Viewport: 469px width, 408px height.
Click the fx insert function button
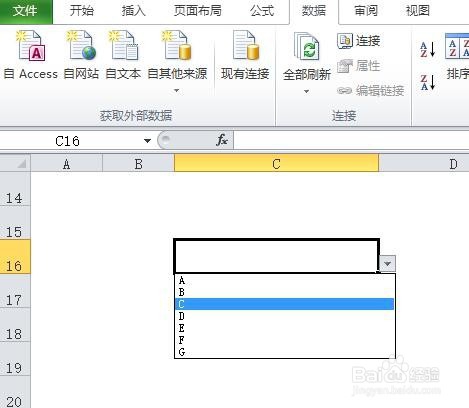pyautogui.click(x=222, y=140)
